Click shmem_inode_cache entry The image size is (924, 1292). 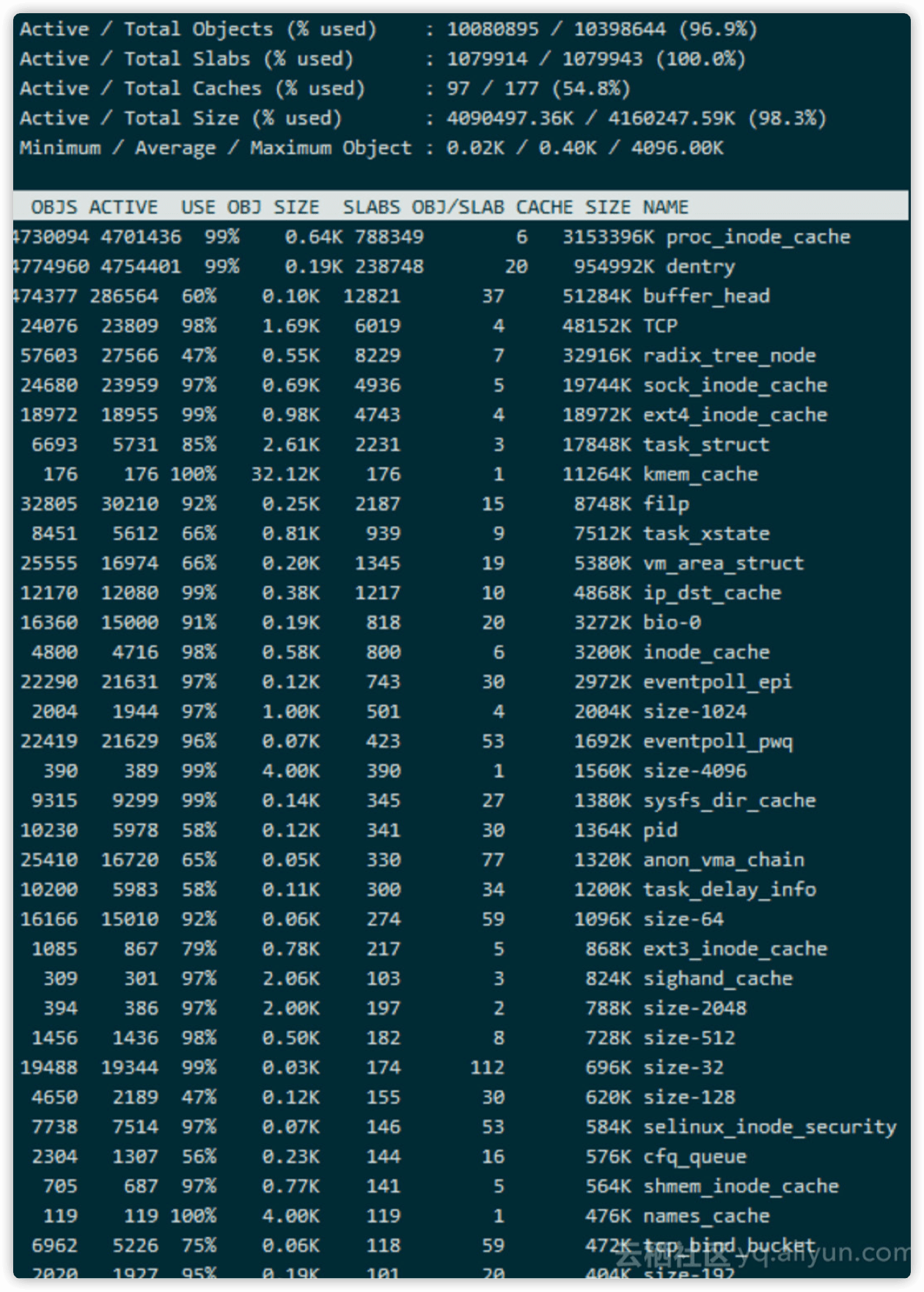tap(741, 1187)
